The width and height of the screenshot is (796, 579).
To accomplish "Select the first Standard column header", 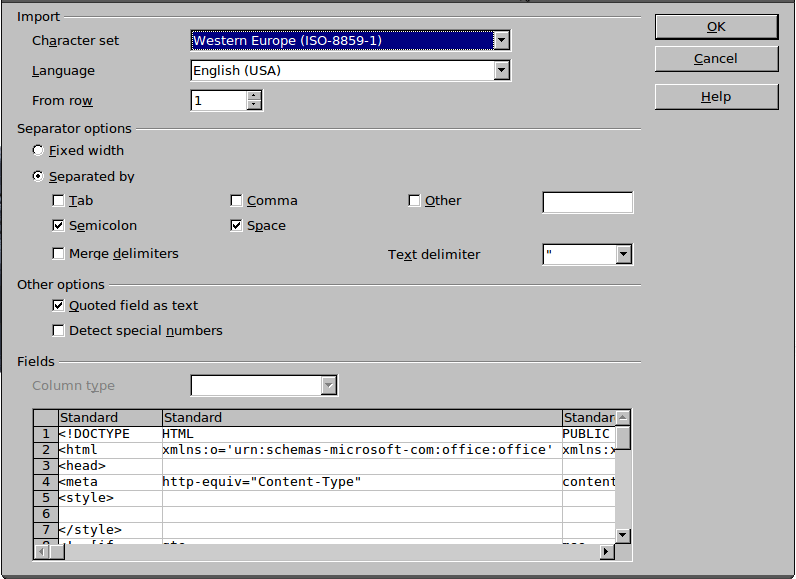I will (x=110, y=418).
